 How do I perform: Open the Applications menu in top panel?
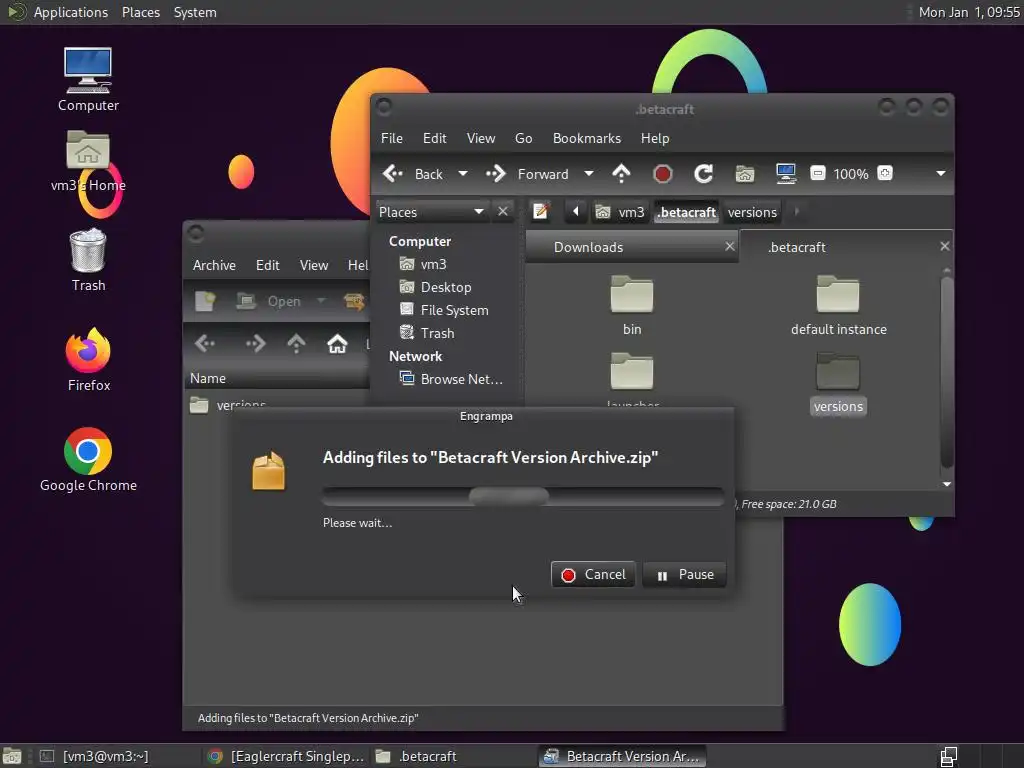[71, 12]
